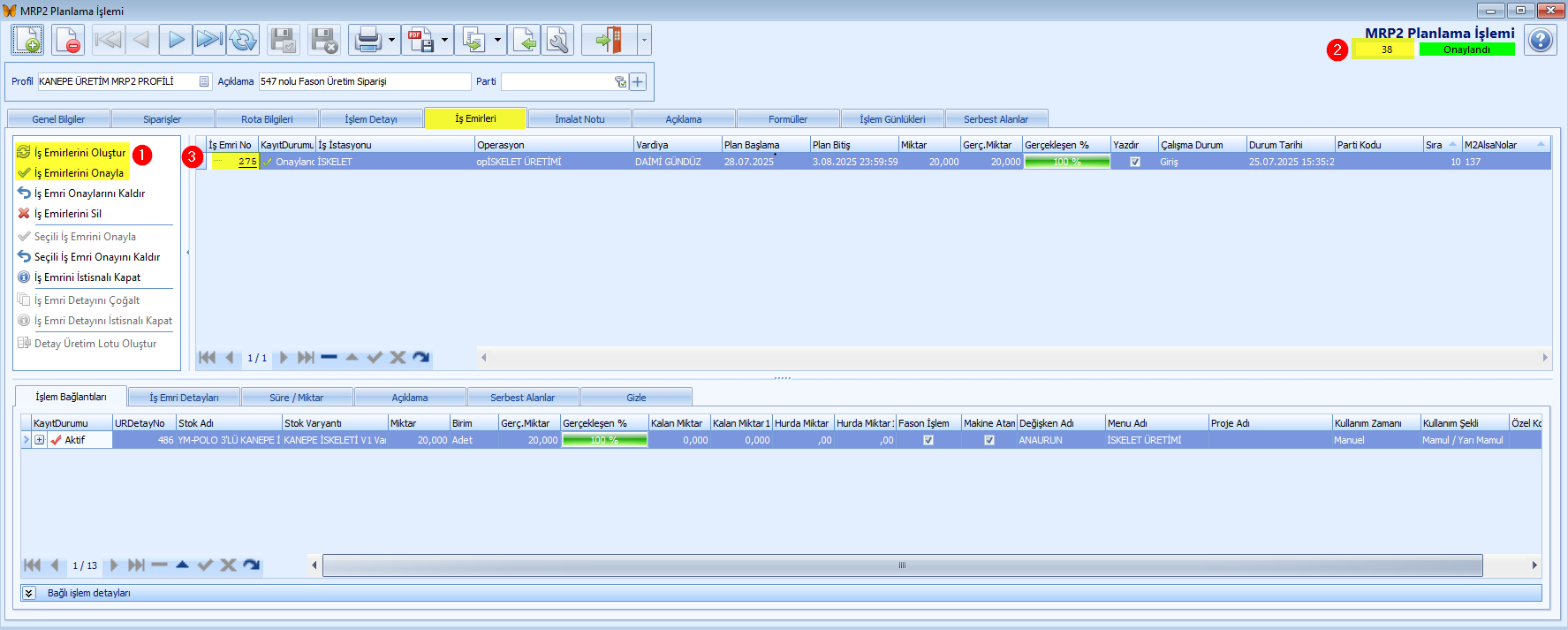
Task: Click the document wrench settings icon
Action: (x=557, y=40)
